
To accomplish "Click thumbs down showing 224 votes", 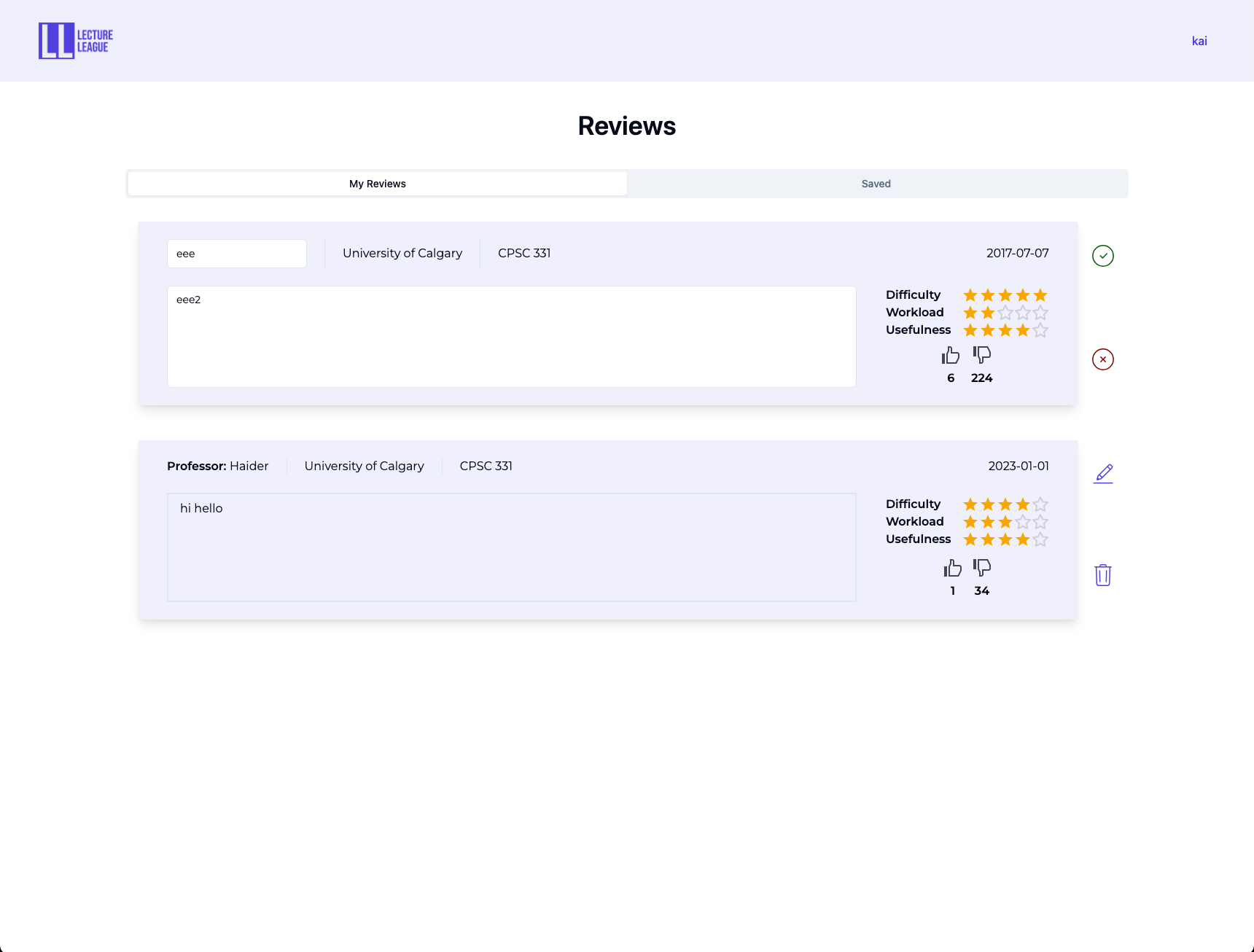I will [982, 355].
